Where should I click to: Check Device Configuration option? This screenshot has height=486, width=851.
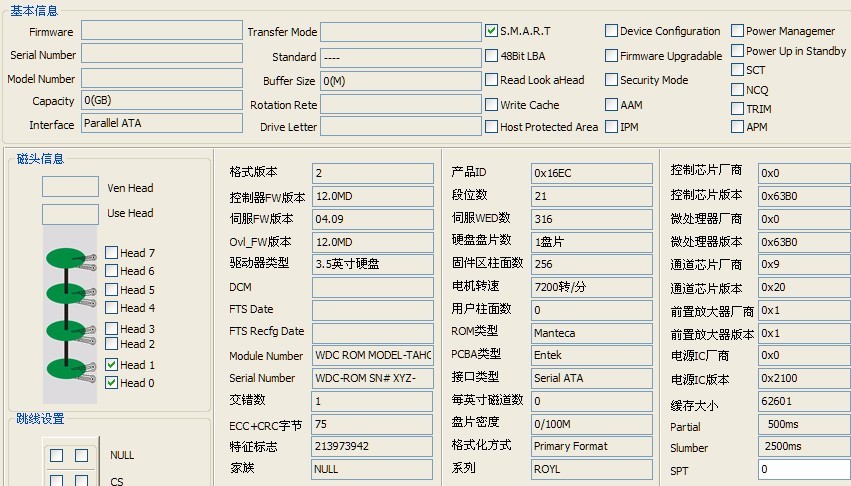(x=611, y=31)
